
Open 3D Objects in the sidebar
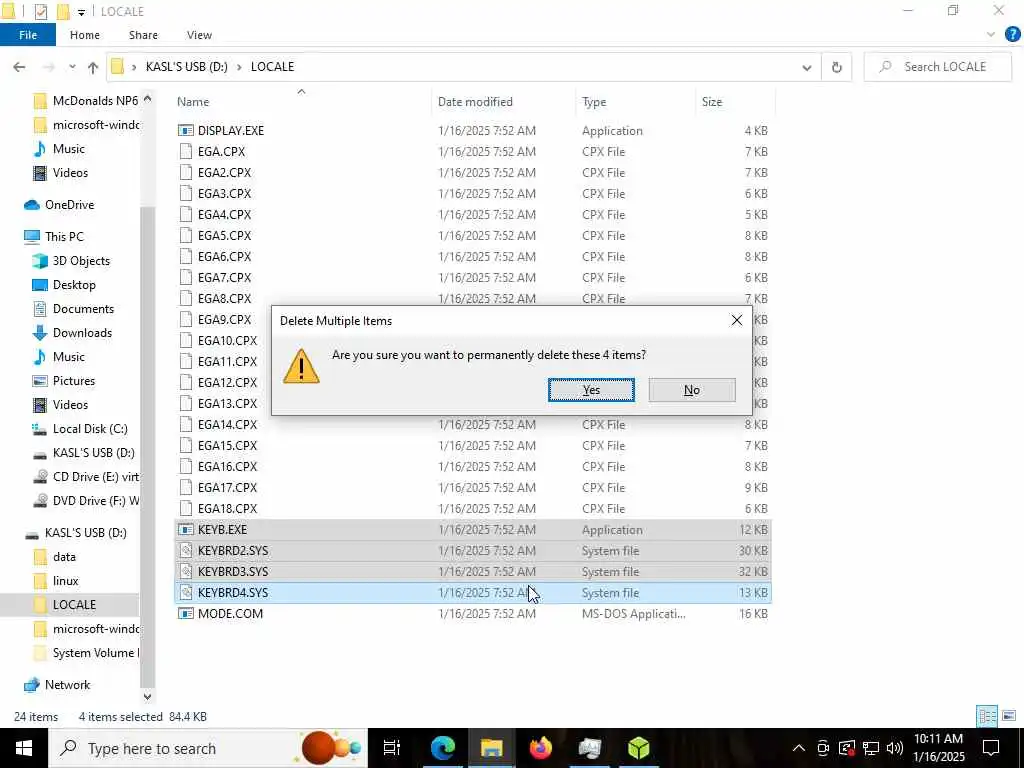pyautogui.click(x=81, y=261)
